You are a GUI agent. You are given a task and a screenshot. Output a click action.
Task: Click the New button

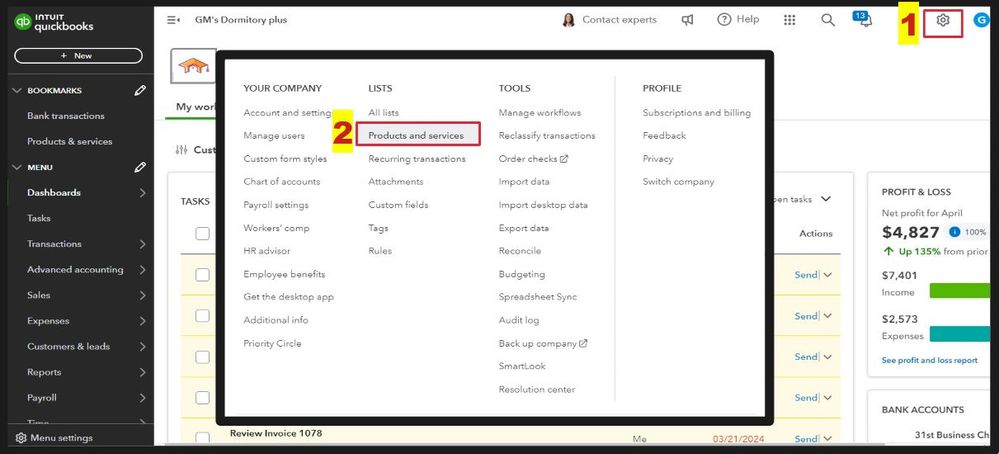[x=78, y=56]
